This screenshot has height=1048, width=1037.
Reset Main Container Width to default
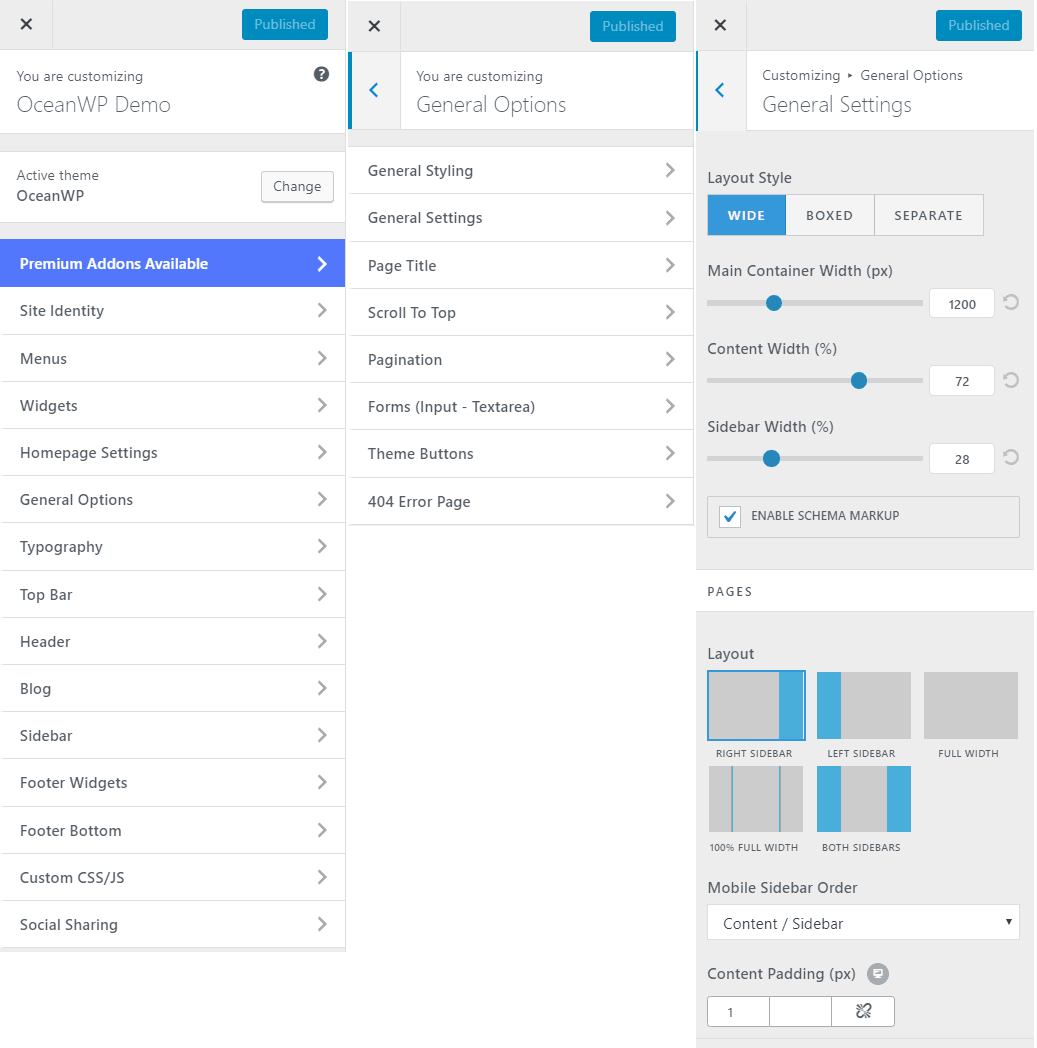tap(1010, 302)
